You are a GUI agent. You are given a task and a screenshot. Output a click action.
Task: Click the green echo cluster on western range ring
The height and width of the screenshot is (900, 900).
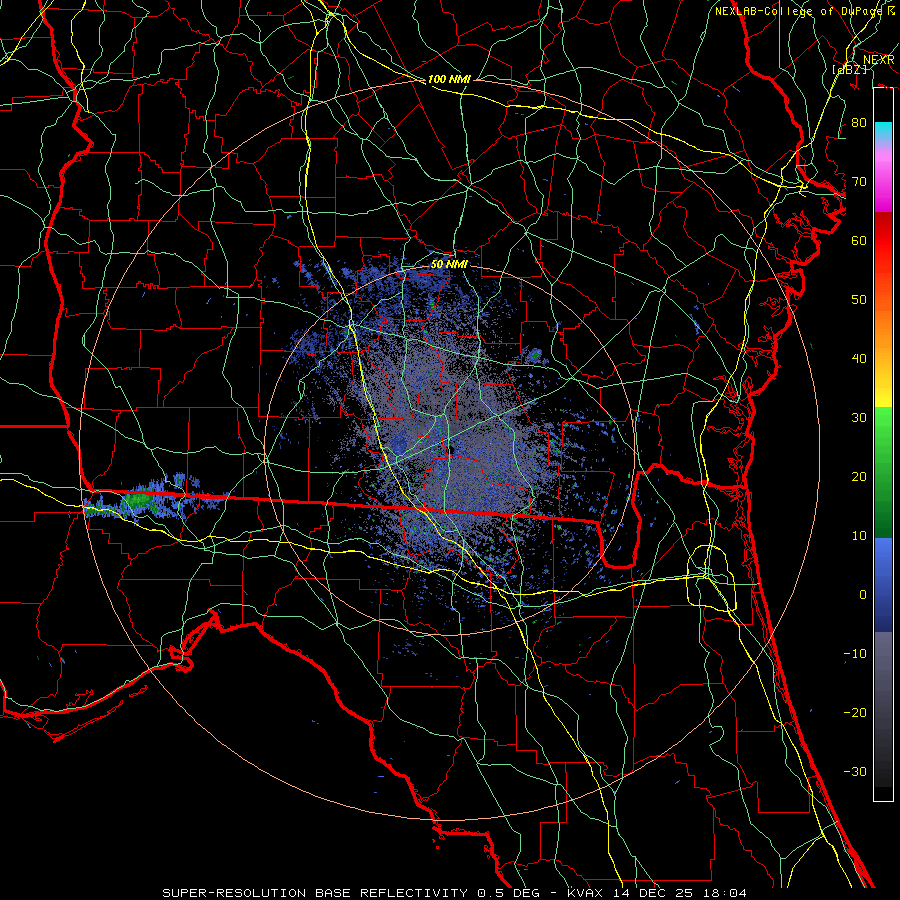[138, 501]
